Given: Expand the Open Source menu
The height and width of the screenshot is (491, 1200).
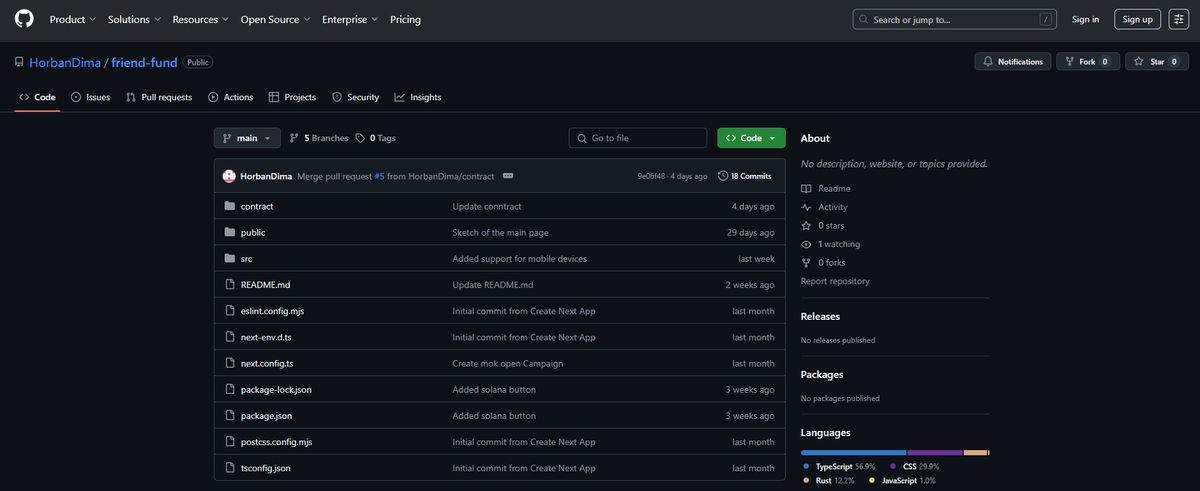Looking at the screenshot, I should tap(275, 19).
